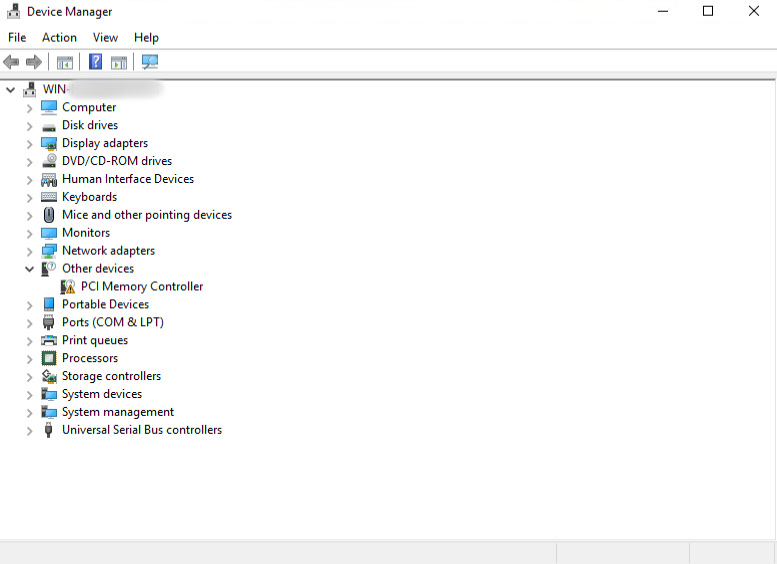The image size is (777, 564).
Task: Open the Action menu
Action: point(59,38)
